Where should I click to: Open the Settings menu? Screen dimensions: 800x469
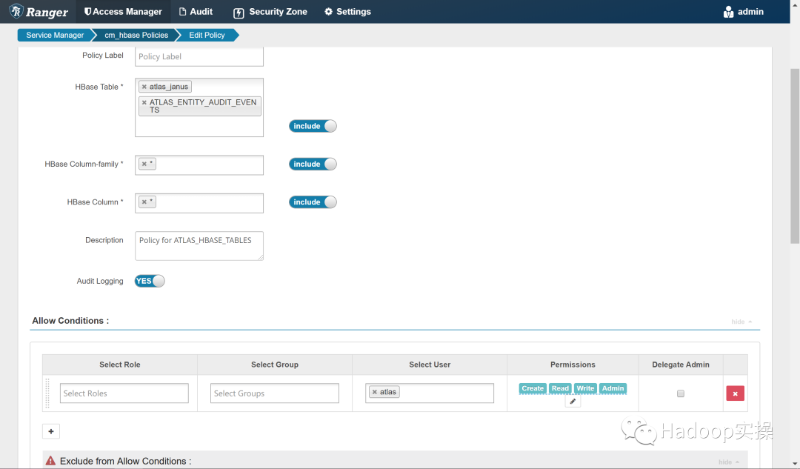[x=347, y=11]
